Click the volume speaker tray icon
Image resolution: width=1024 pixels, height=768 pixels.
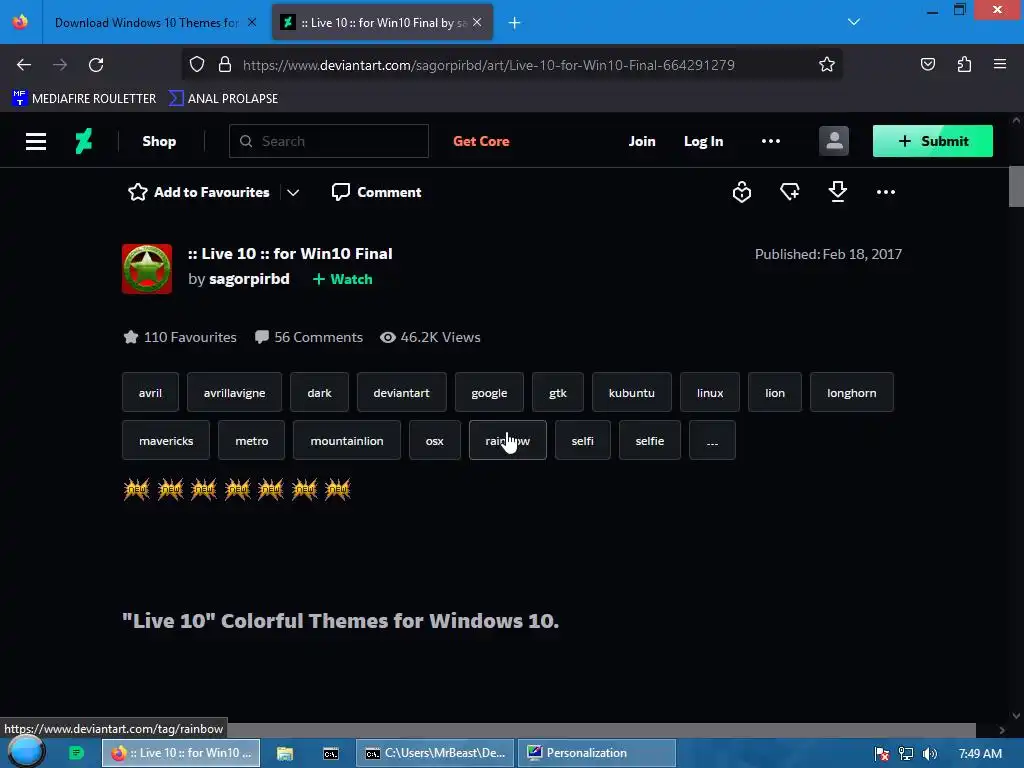(929, 754)
